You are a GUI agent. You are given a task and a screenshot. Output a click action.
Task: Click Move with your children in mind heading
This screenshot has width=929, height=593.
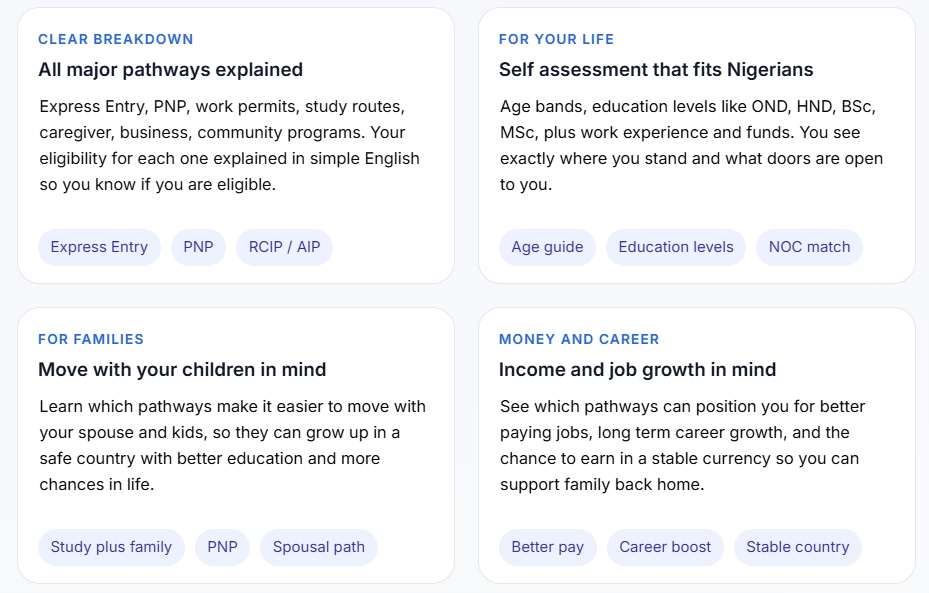pos(182,369)
